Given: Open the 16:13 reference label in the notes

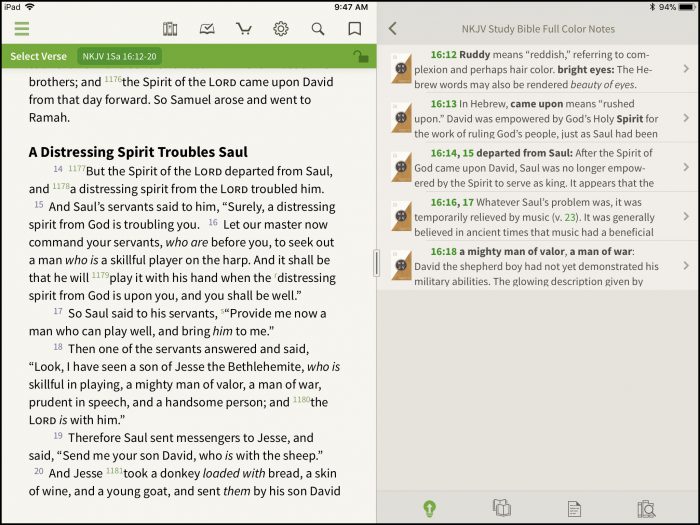Looking at the screenshot, I should point(443,104).
